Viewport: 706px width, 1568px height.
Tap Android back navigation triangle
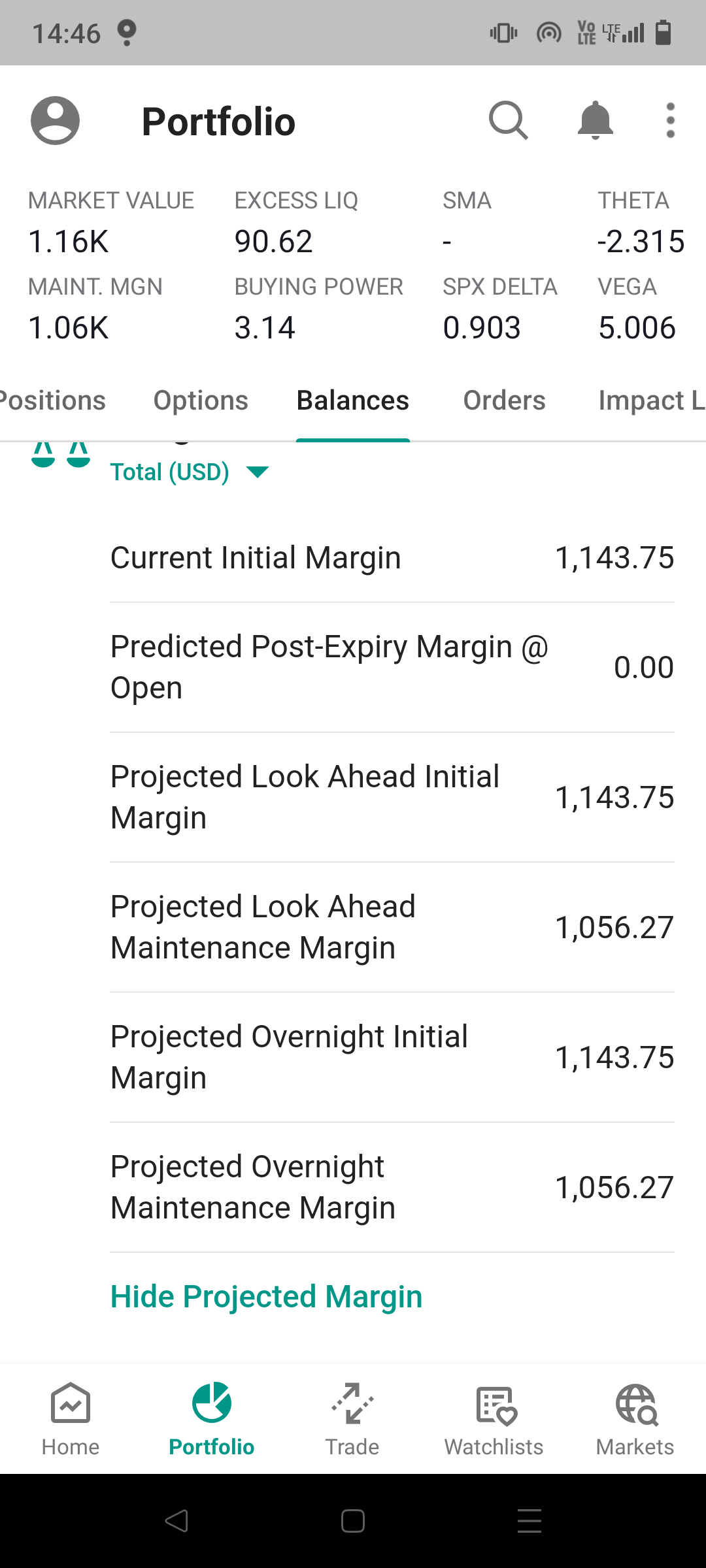point(176,1521)
